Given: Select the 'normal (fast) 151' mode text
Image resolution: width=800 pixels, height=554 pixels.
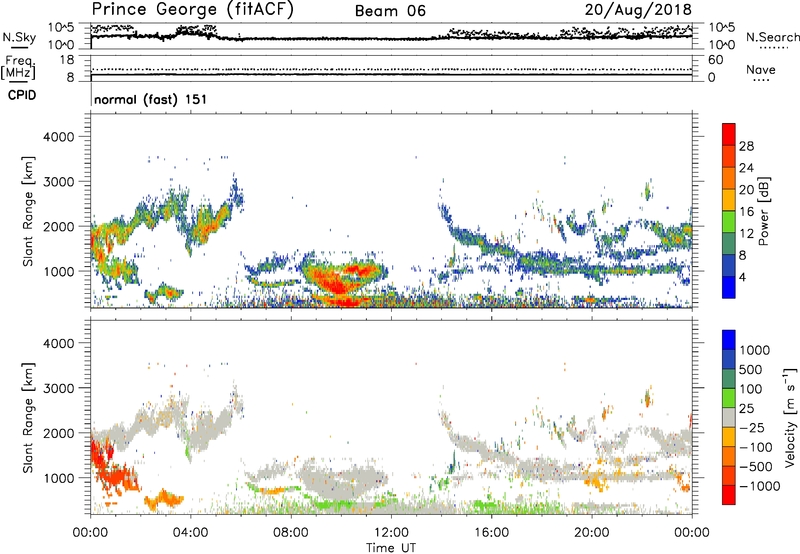Looking at the screenshot, I should 151,99.
